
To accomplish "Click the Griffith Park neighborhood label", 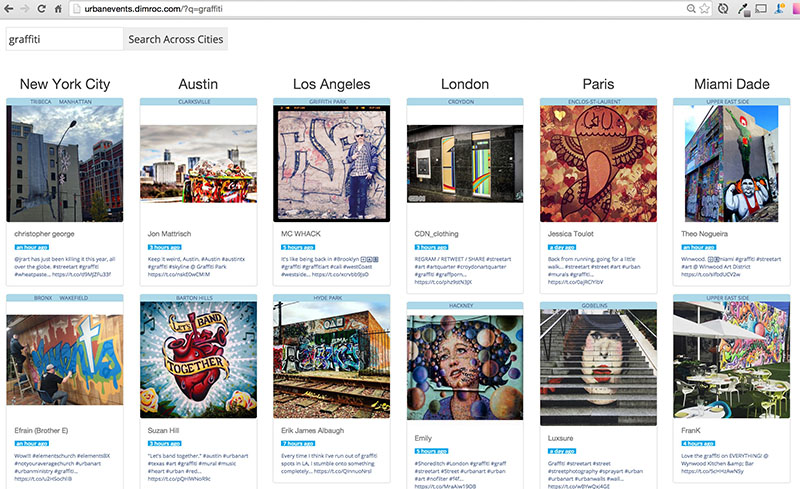I will click(331, 102).
